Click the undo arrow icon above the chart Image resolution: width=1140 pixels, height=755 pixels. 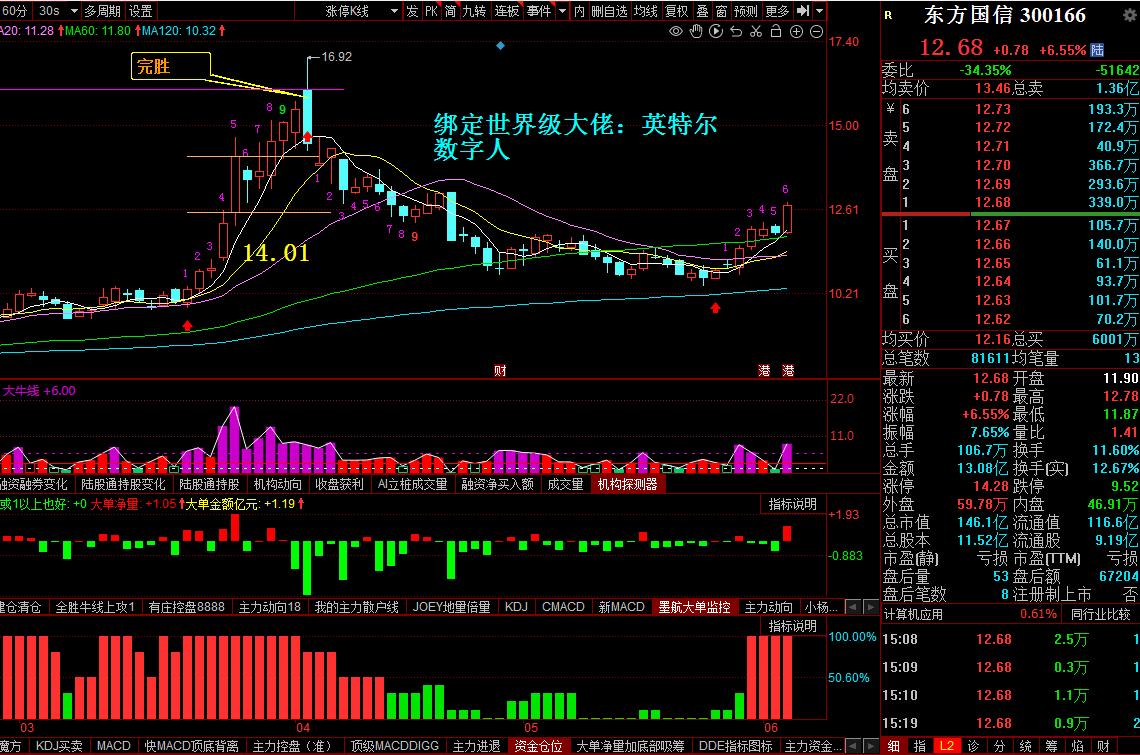pyautogui.click(x=736, y=31)
